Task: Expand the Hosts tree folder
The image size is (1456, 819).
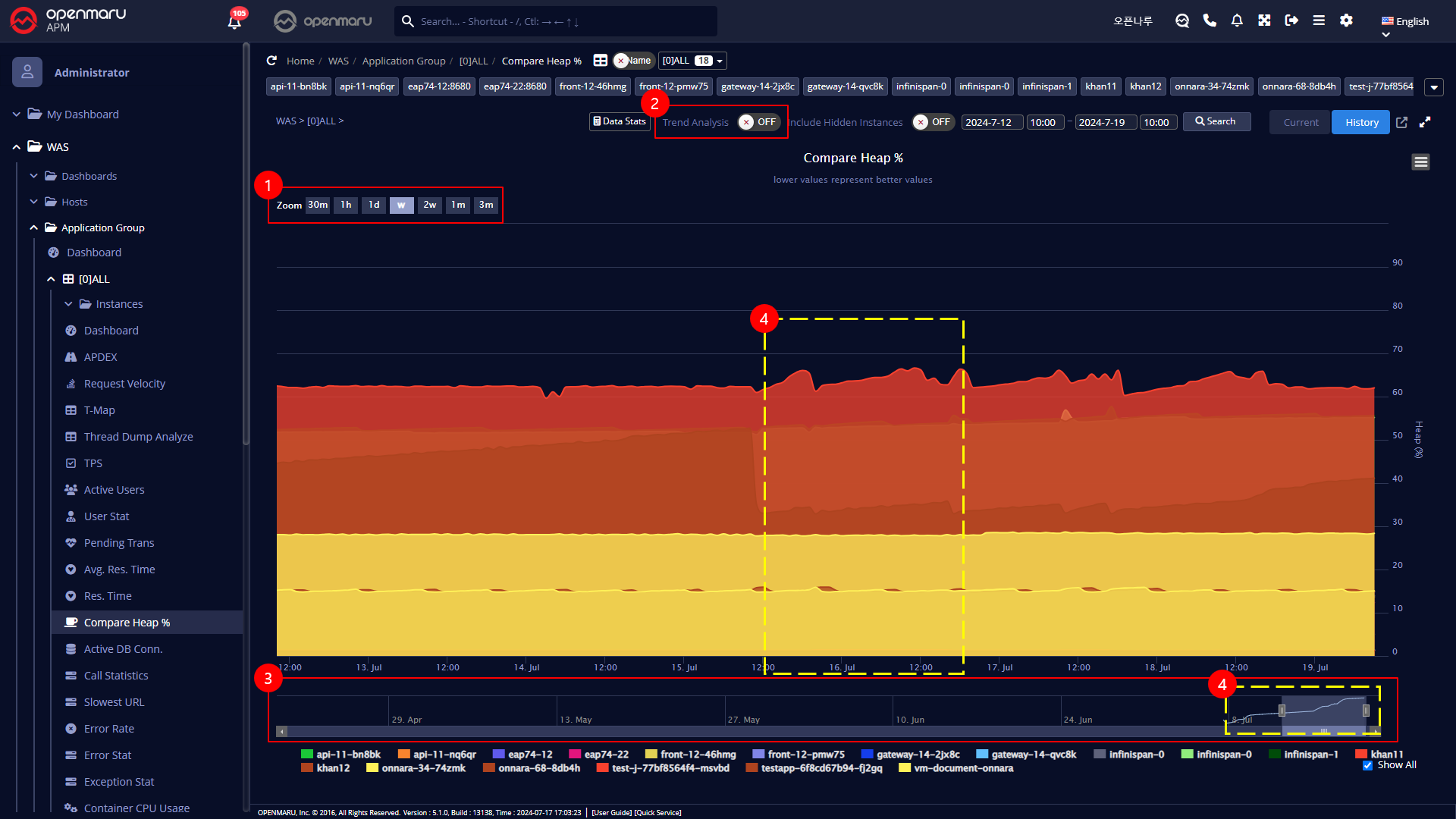Action: 74,202
